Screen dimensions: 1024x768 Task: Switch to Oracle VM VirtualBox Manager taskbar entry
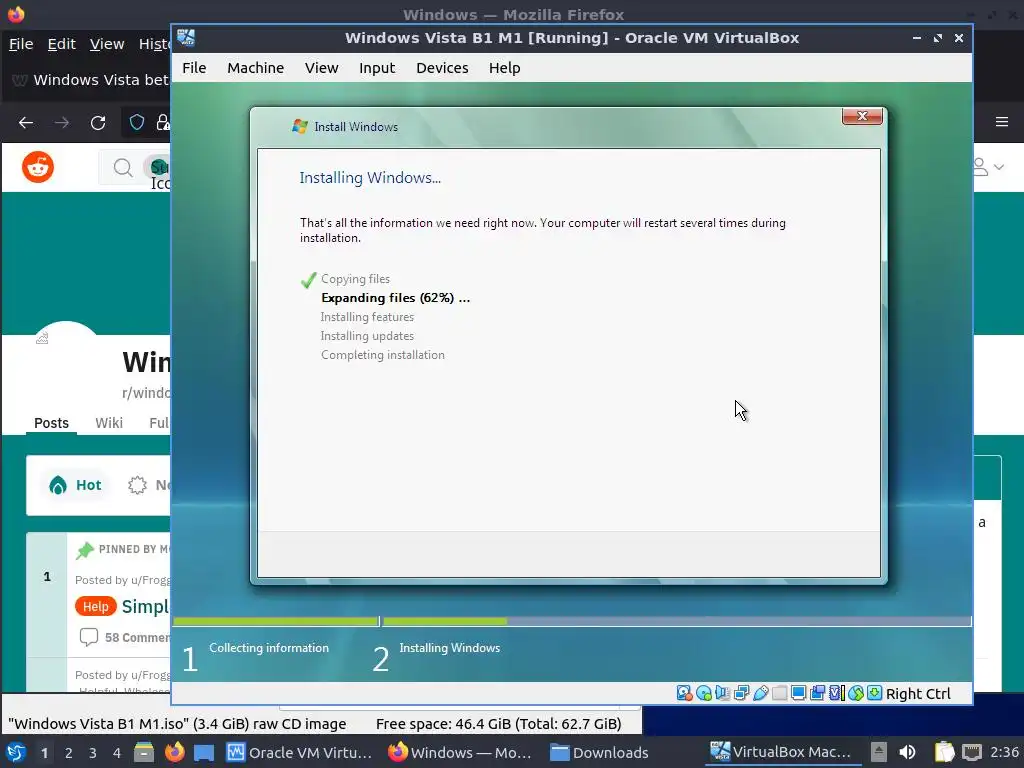coord(299,752)
